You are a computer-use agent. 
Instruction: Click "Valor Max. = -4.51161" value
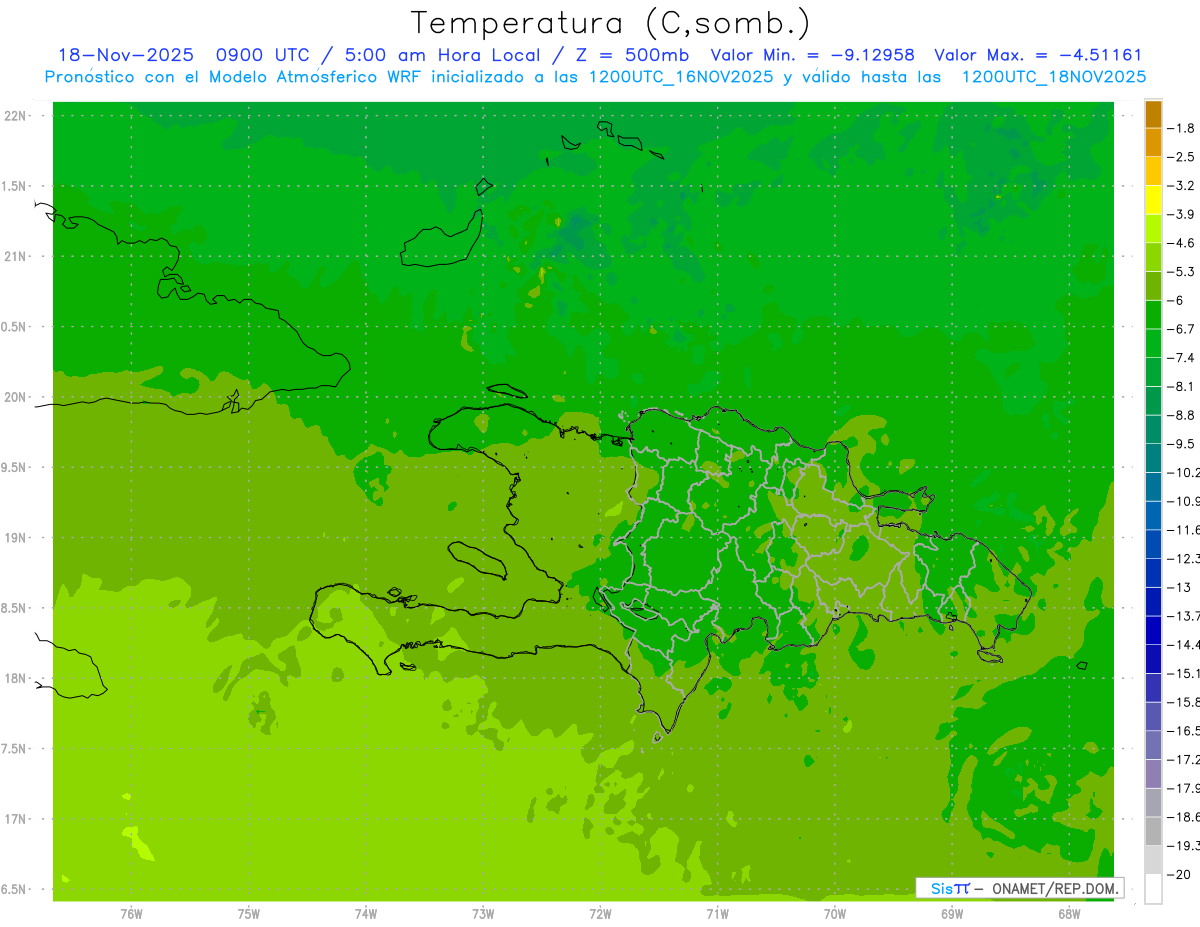1037,56
